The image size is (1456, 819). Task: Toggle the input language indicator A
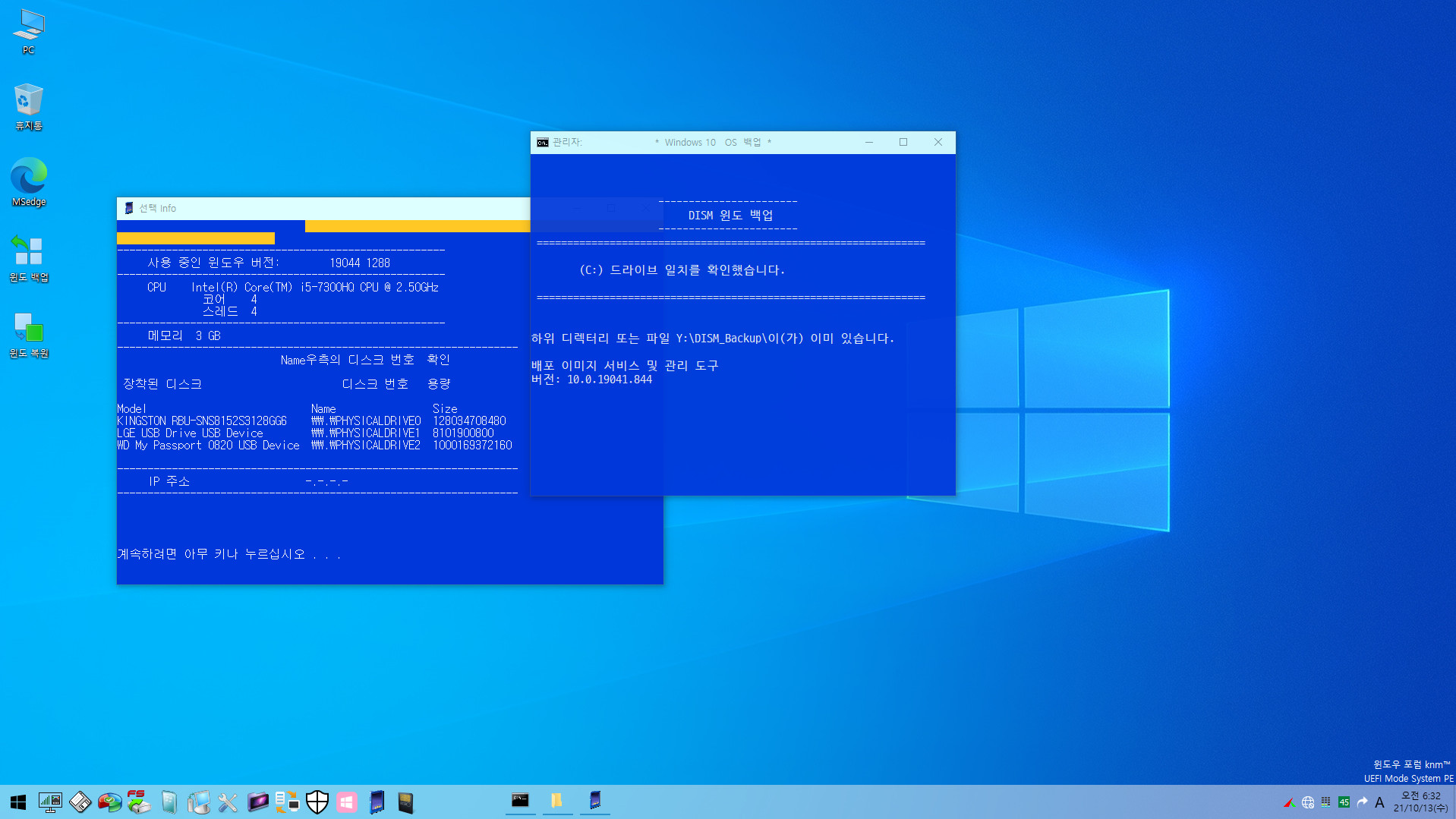click(x=1379, y=802)
